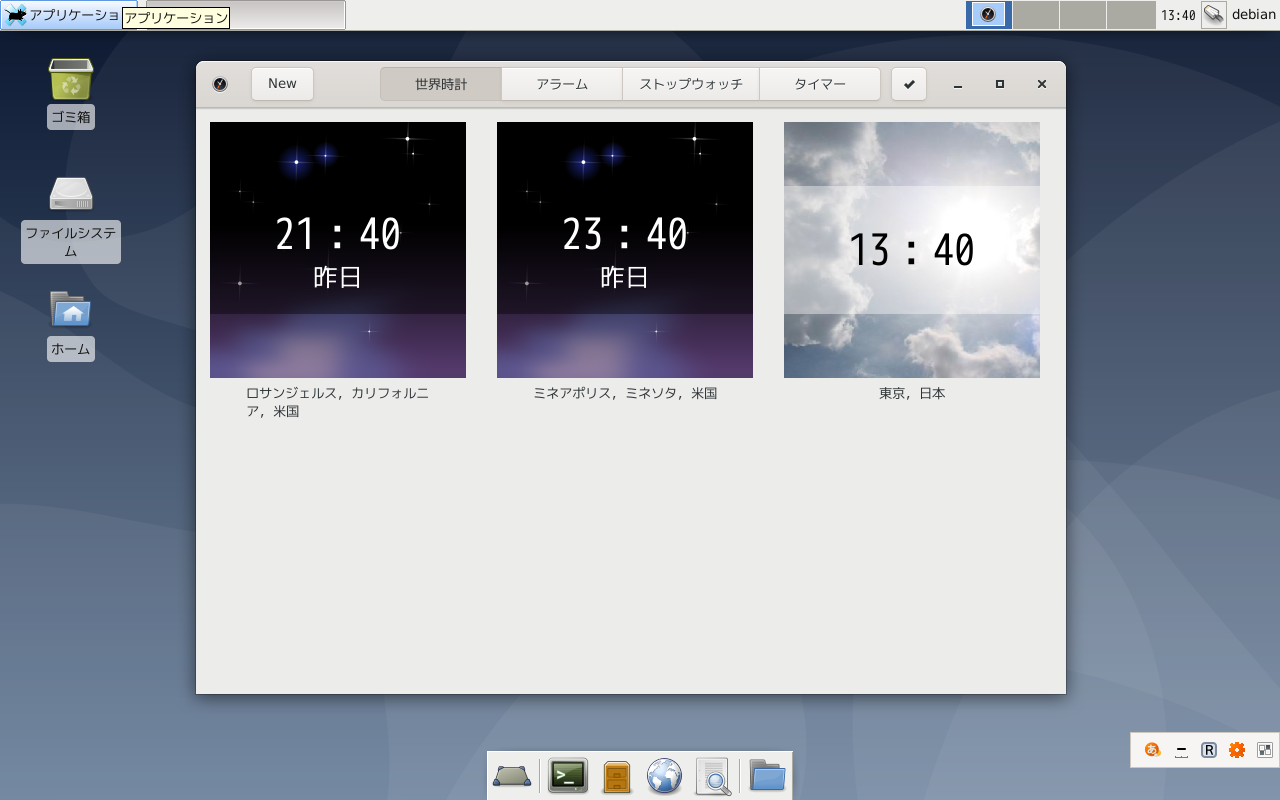This screenshot has width=1280, height=800.
Task: Click the fcitx input method icon in the tray
Action: click(1153, 750)
